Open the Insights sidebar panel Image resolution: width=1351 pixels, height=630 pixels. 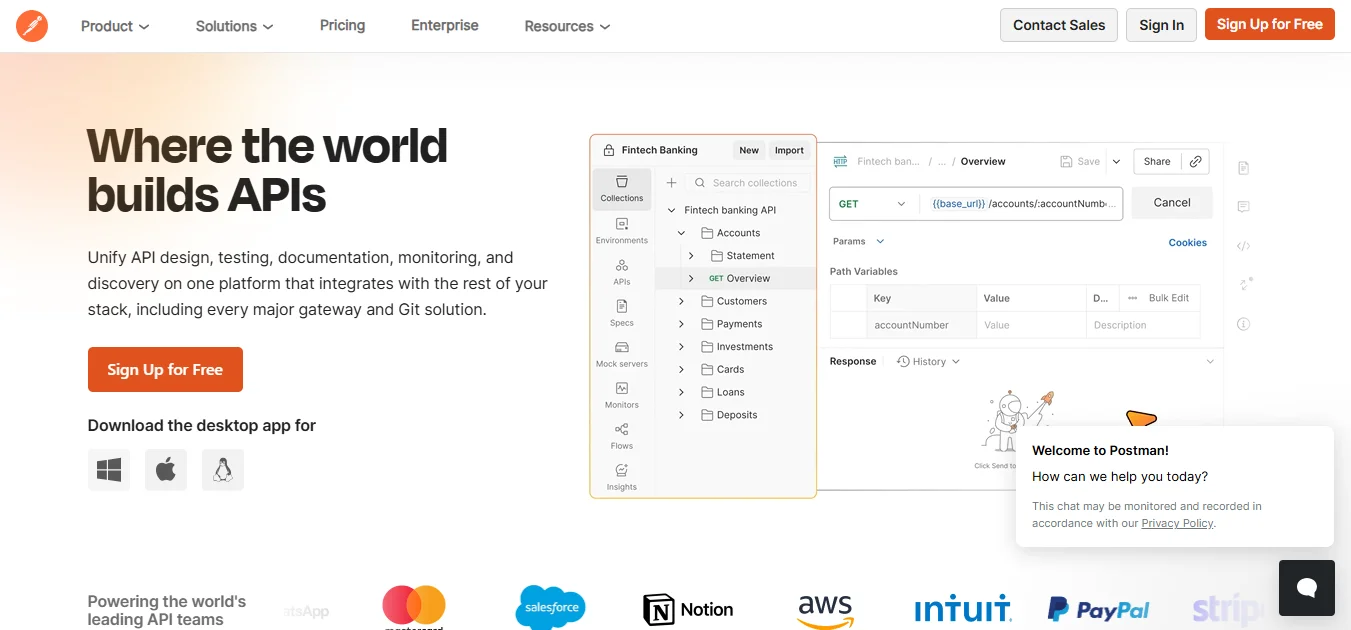click(622, 477)
